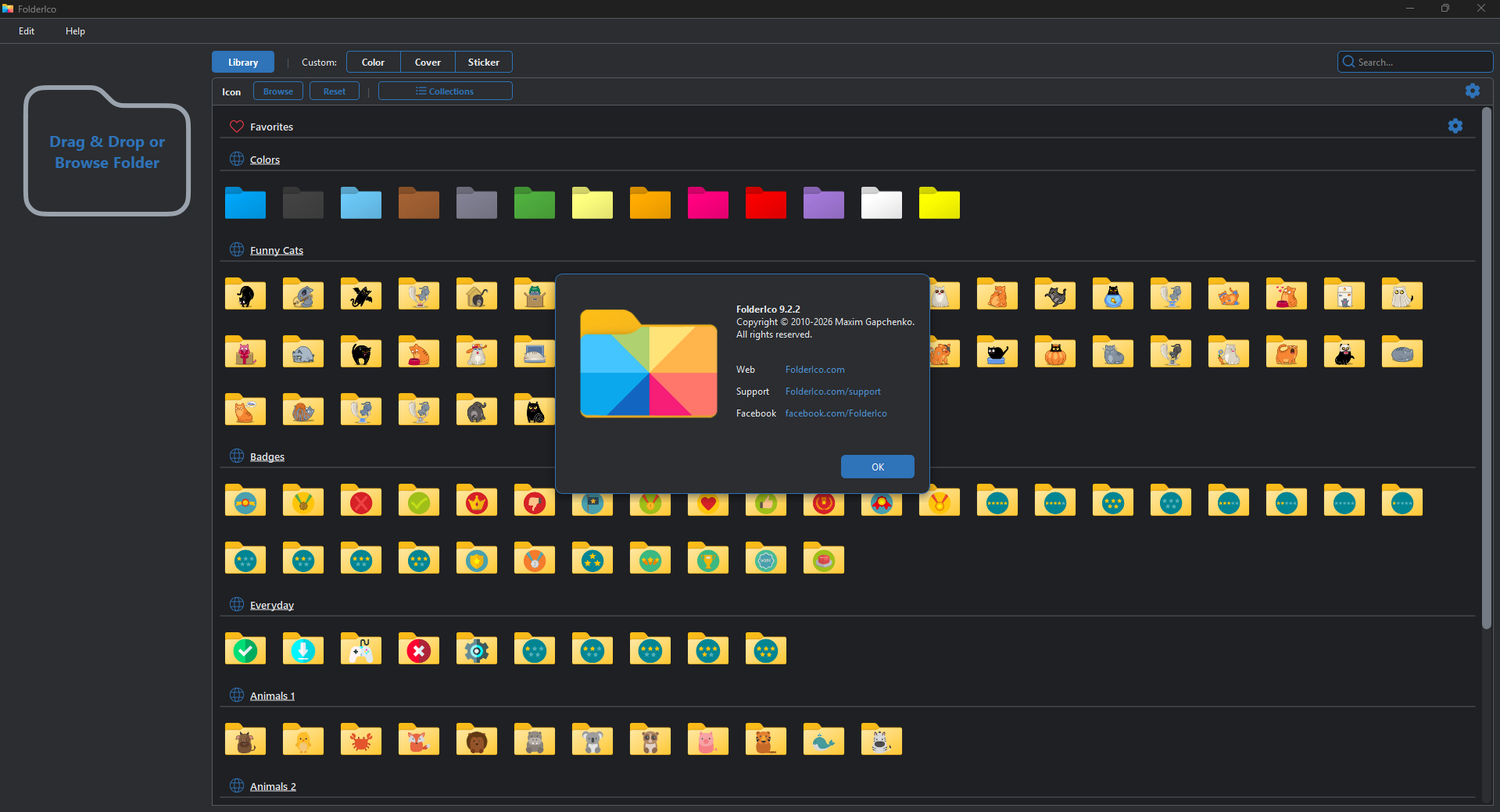Open settings gear on the Icon toolbar row
Viewport: 1500px width, 812px height.
pyautogui.click(x=1473, y=91)
